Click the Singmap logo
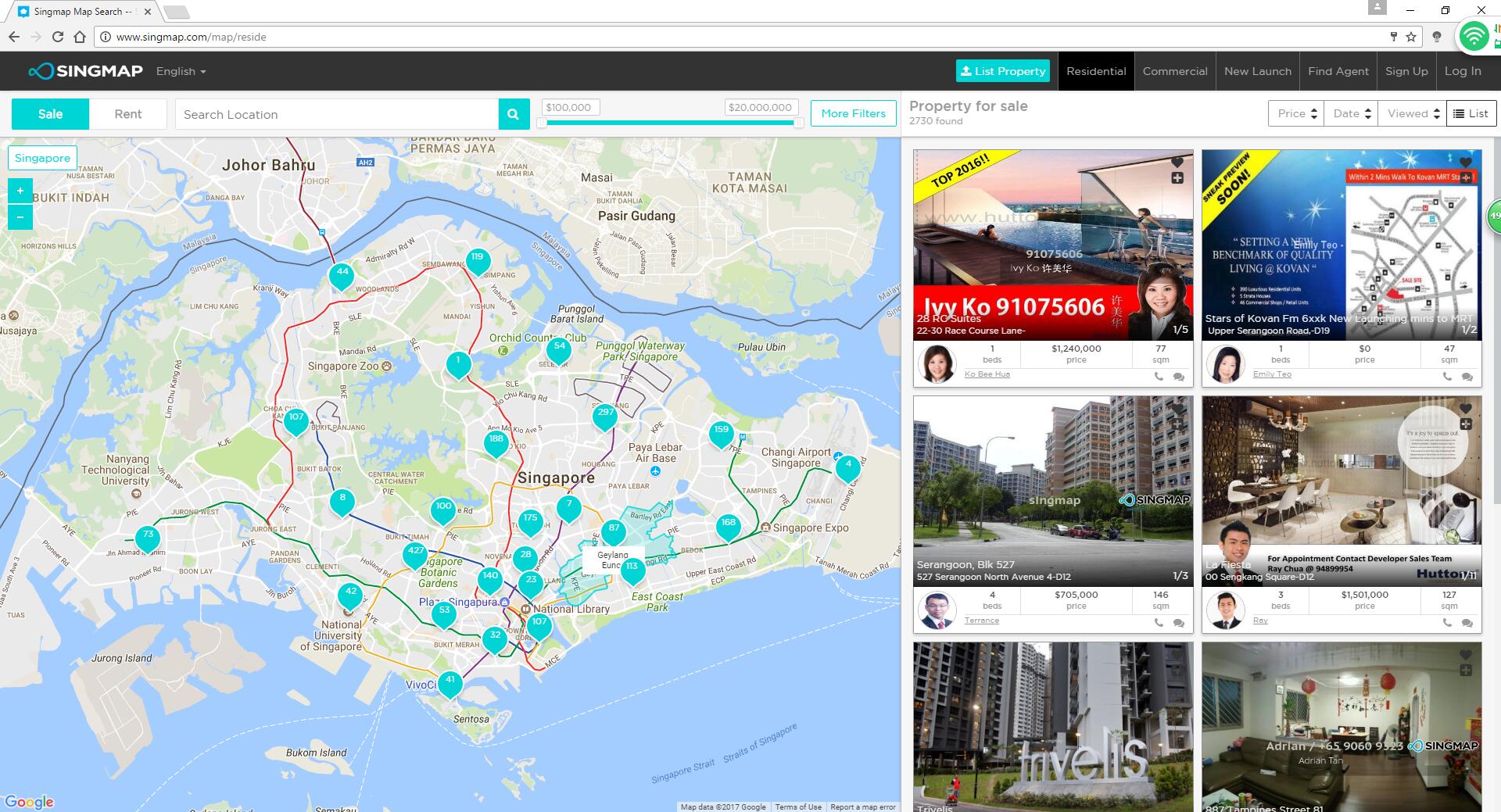This screenshot has height=812, width=1501. pos(86,71)
